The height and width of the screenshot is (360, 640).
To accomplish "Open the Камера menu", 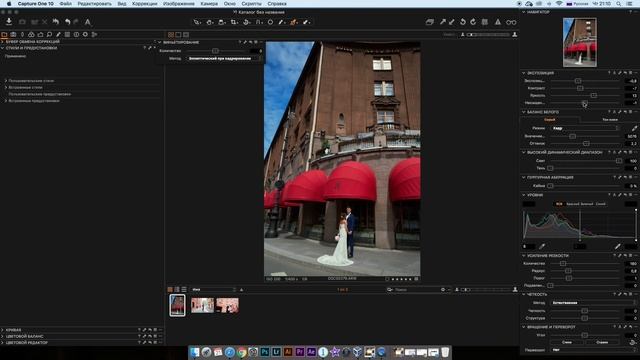I will [x=209, y=4].
